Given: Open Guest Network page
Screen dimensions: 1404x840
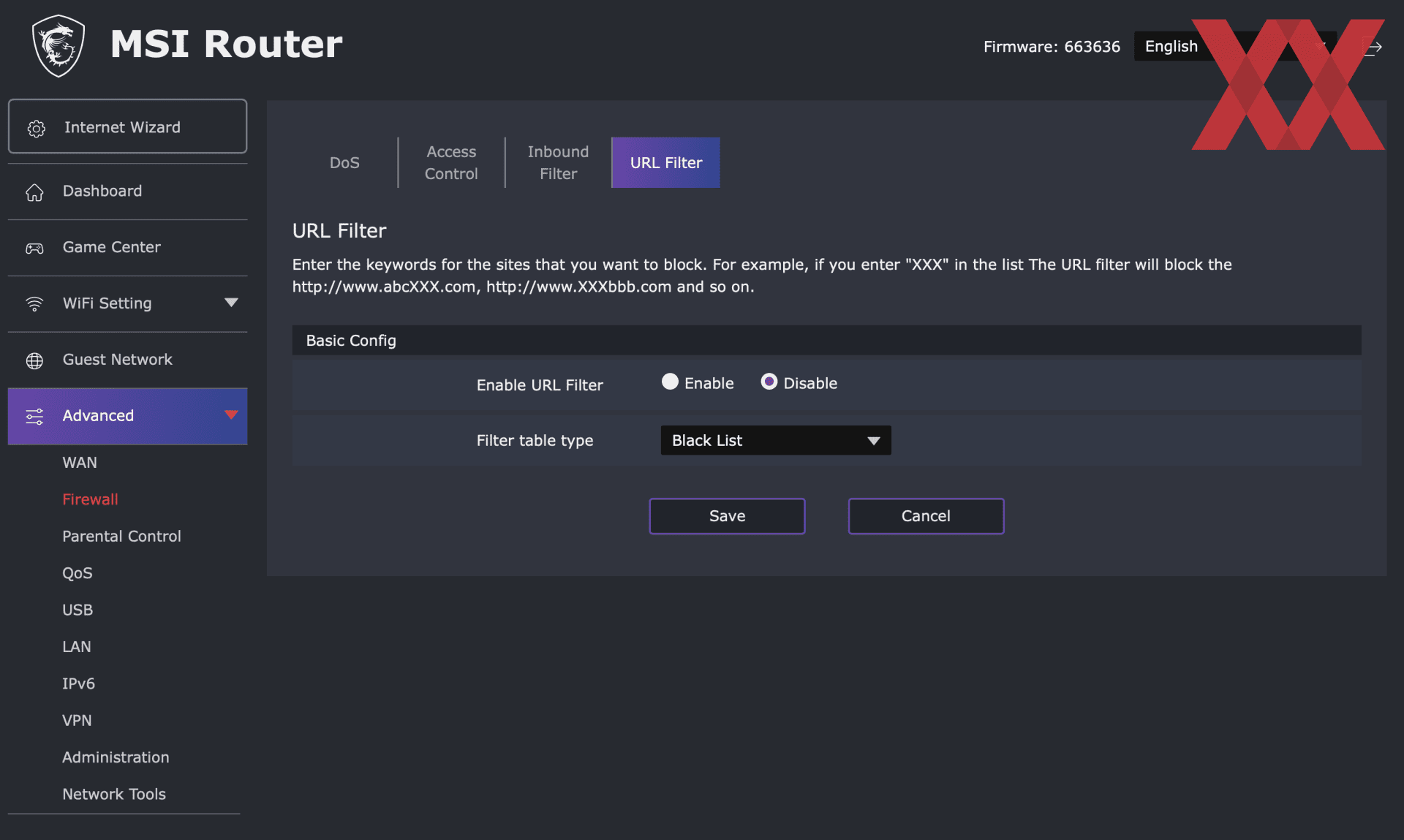Looking at the screenshot, I should coord(127,360).
